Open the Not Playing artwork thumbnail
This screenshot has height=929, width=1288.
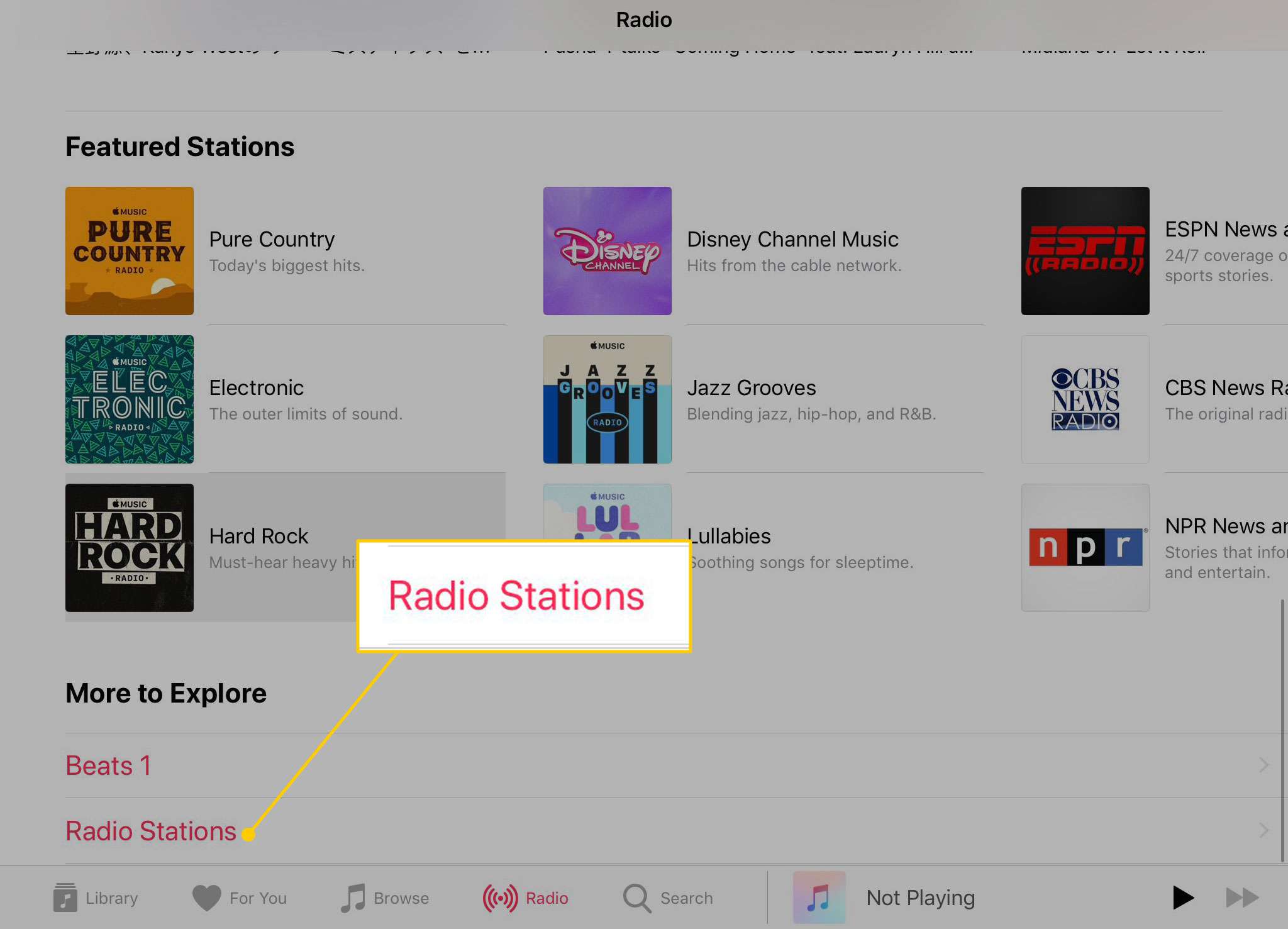click(819, 898)
